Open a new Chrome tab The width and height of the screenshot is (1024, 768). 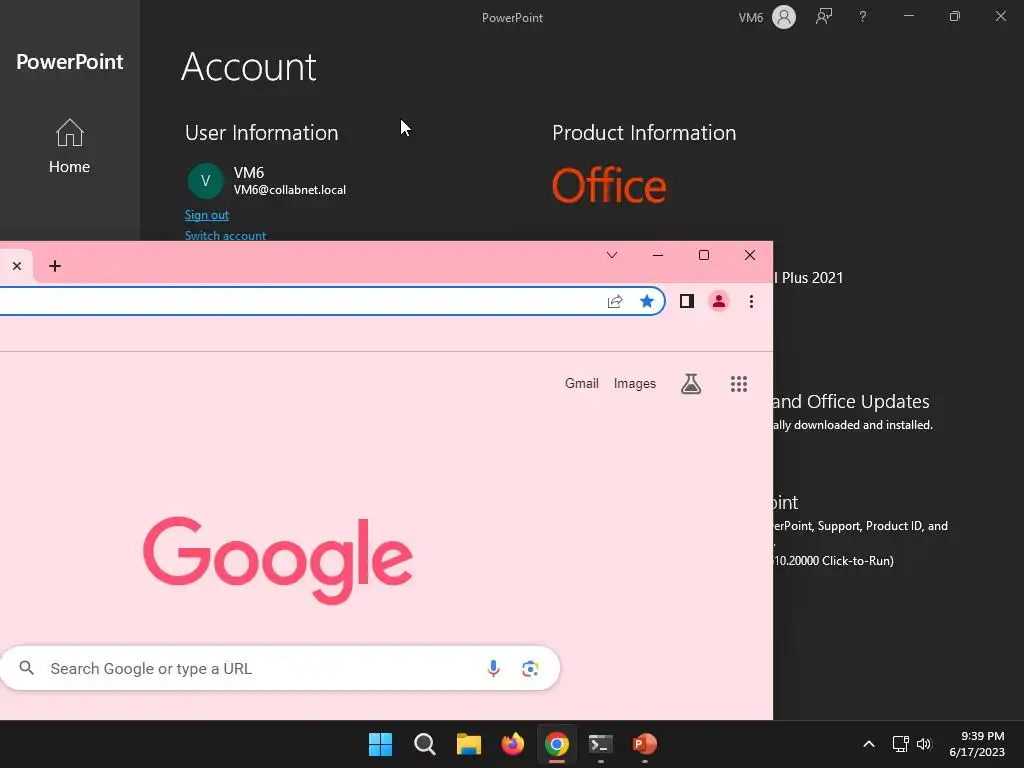(55, 266)
